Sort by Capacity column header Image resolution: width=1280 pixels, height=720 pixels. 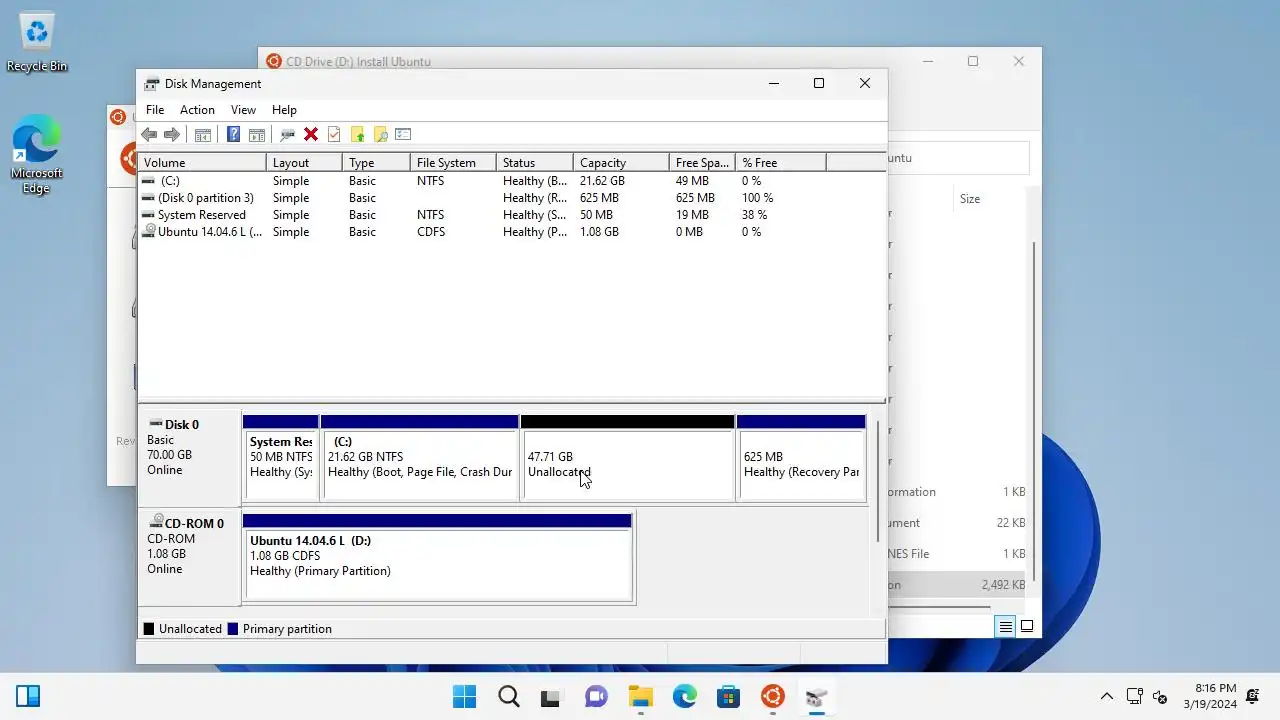coord(621,162)
